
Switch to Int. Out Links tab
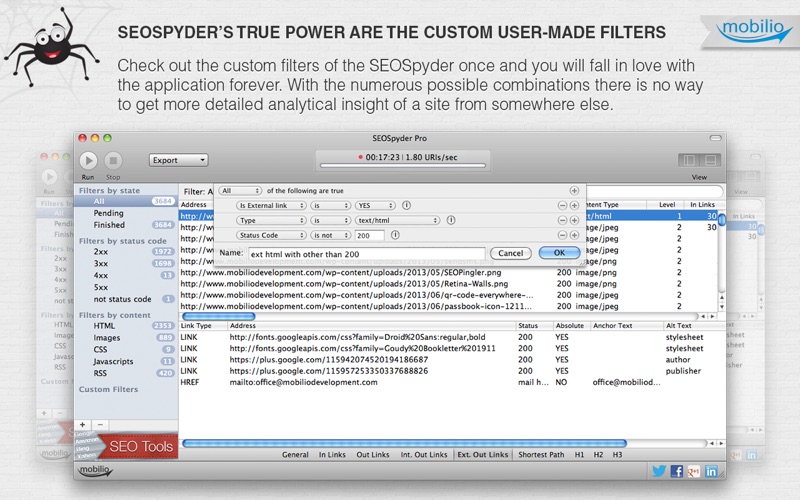tap(423, 455)
